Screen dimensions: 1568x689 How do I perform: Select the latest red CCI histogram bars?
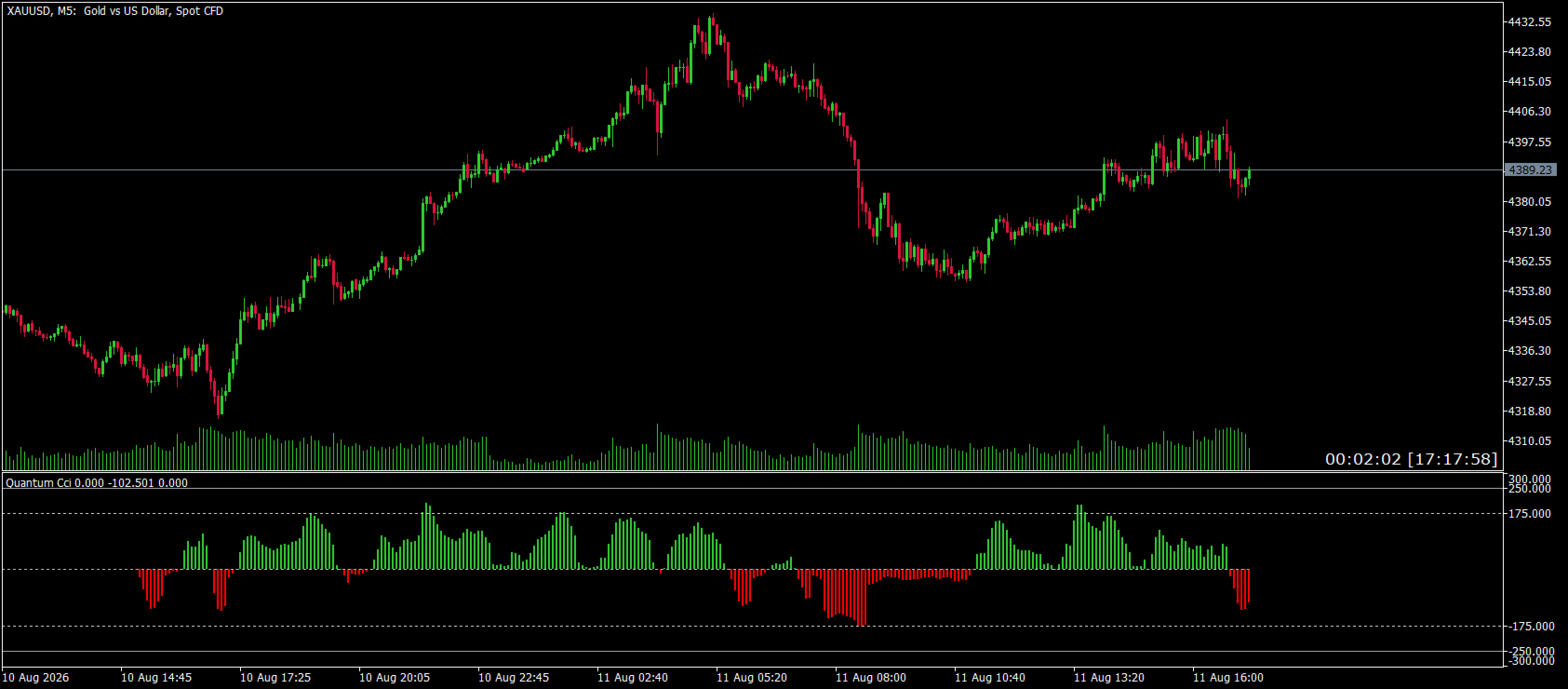click(x=1240, y=588)
